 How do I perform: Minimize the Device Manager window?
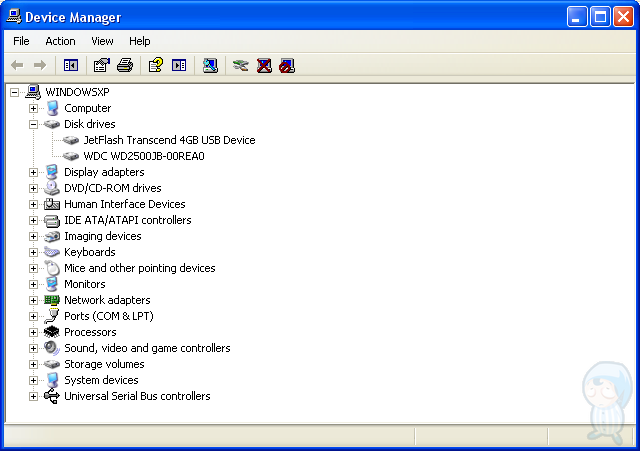tap(576, 17)
